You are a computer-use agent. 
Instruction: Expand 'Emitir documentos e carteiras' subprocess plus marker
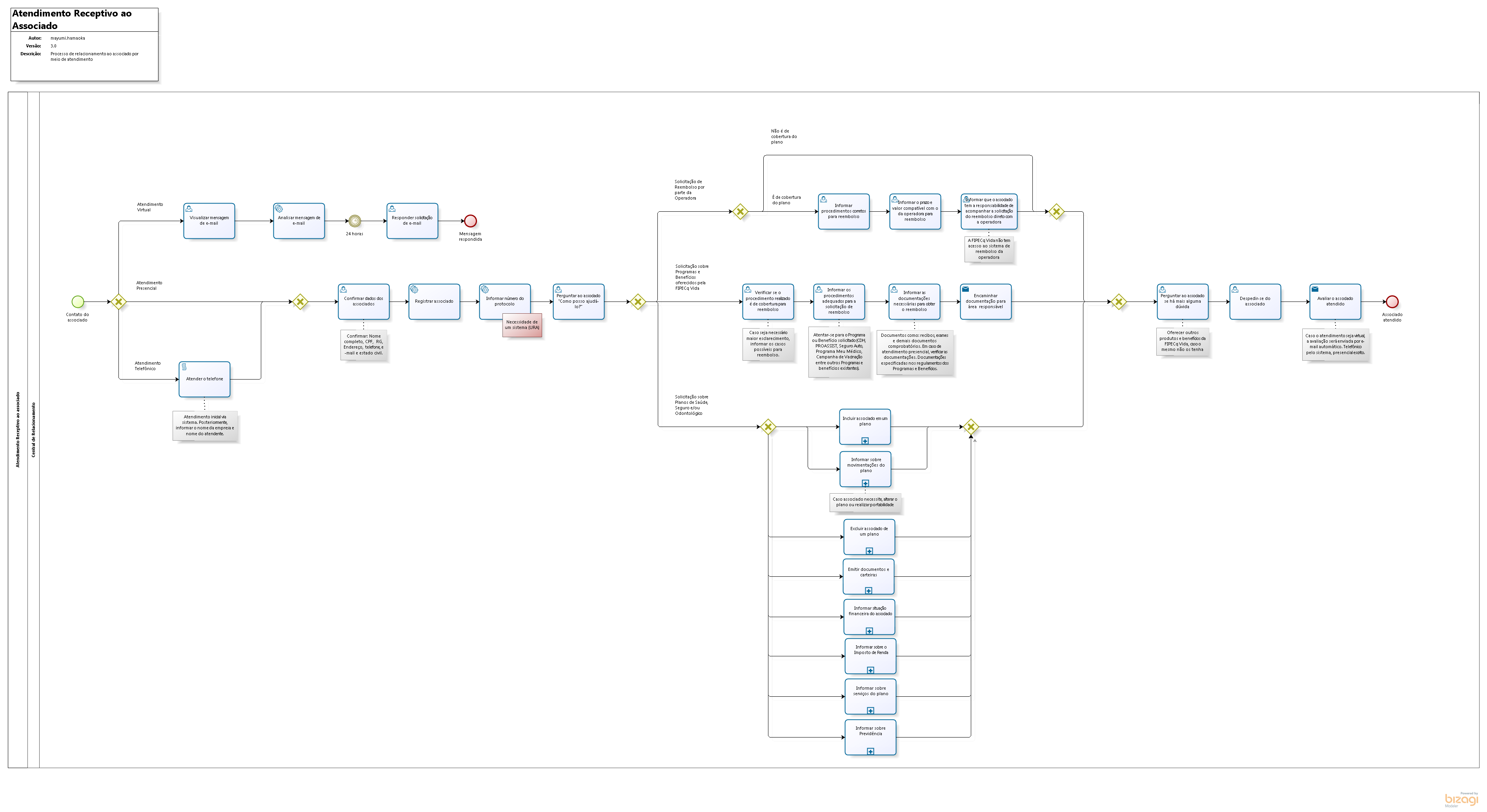[868, 590]
